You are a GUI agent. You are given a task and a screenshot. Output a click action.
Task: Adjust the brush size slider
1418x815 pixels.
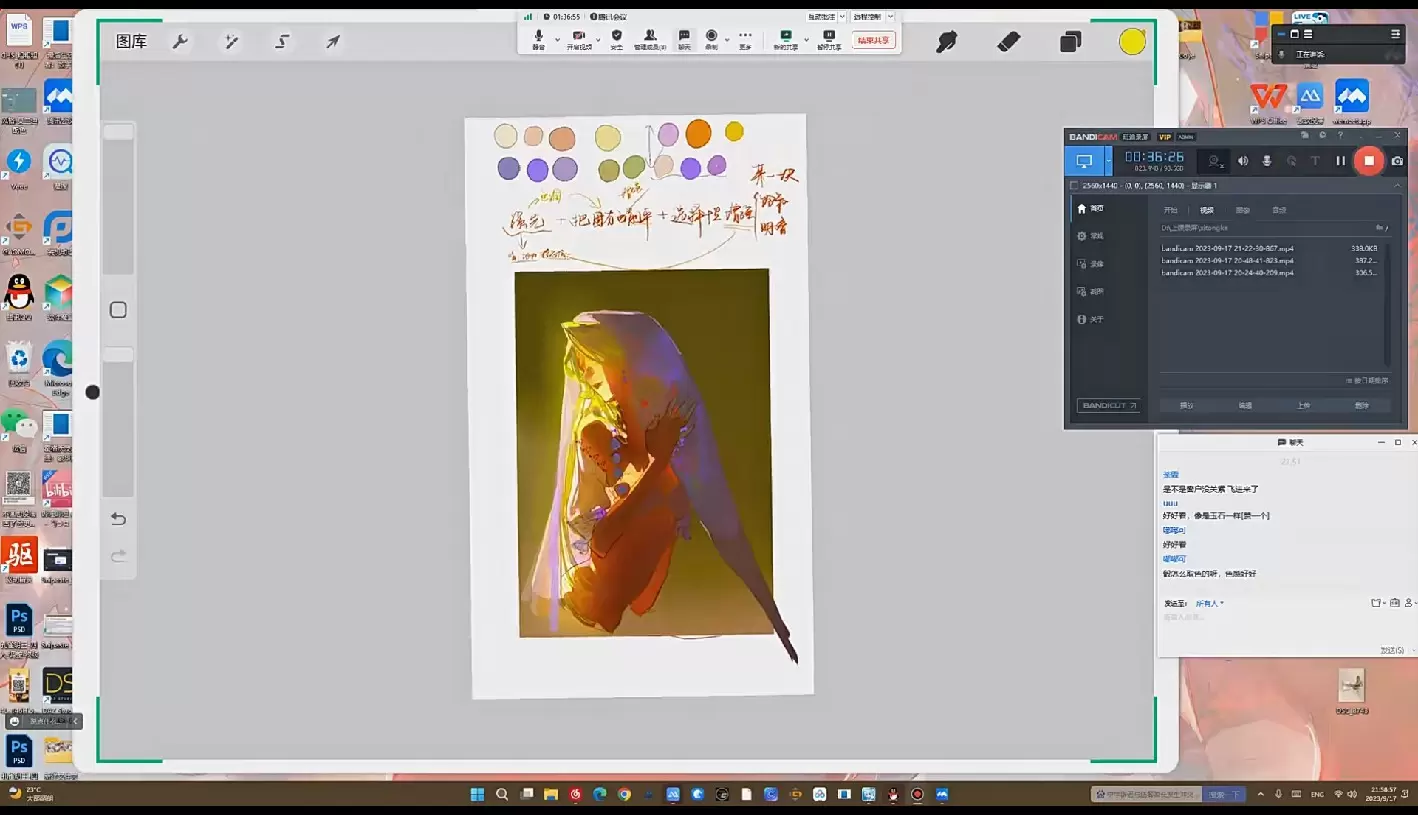118,198
